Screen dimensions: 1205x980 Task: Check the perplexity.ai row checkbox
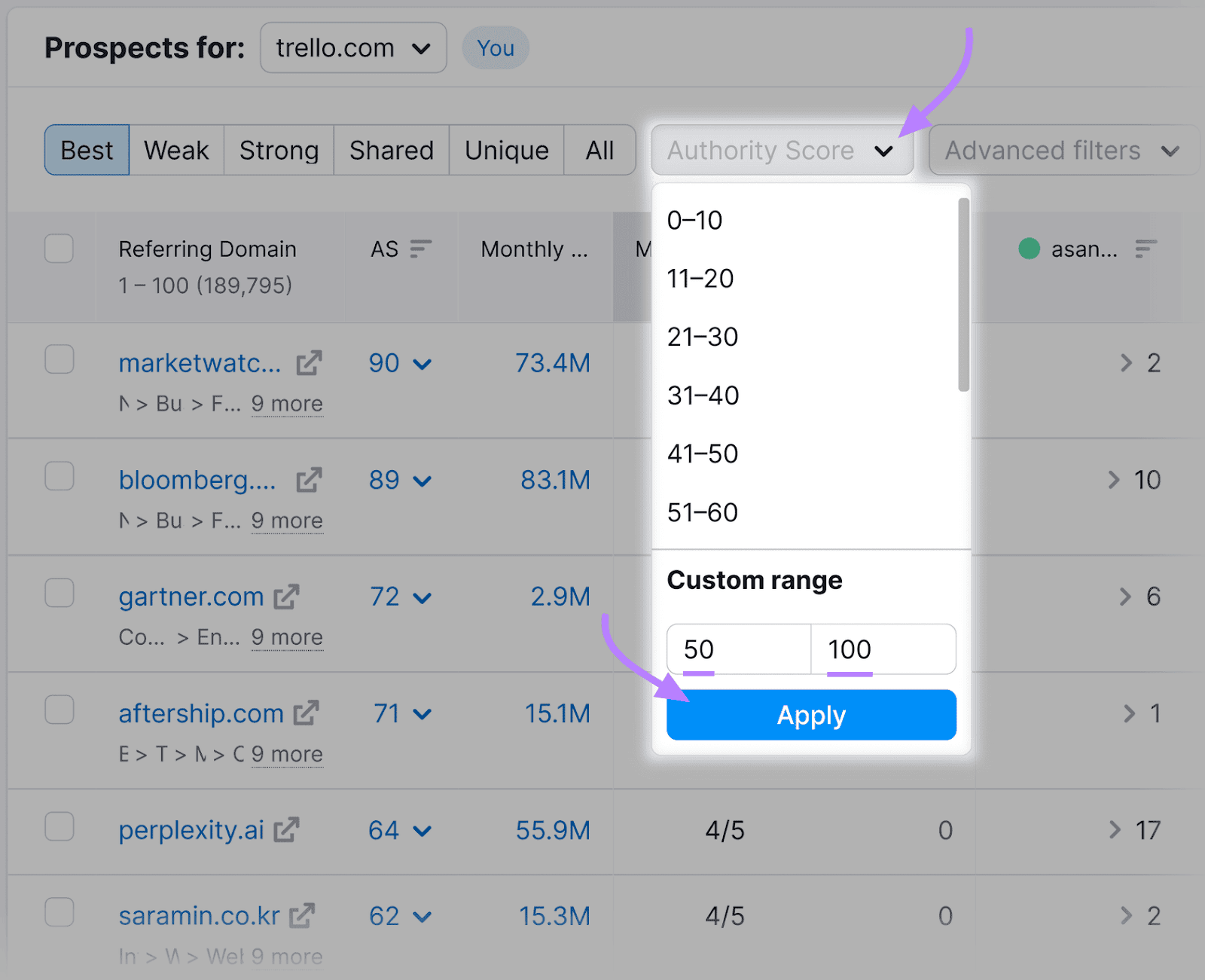pyautogui.click(x=59, y=826)
